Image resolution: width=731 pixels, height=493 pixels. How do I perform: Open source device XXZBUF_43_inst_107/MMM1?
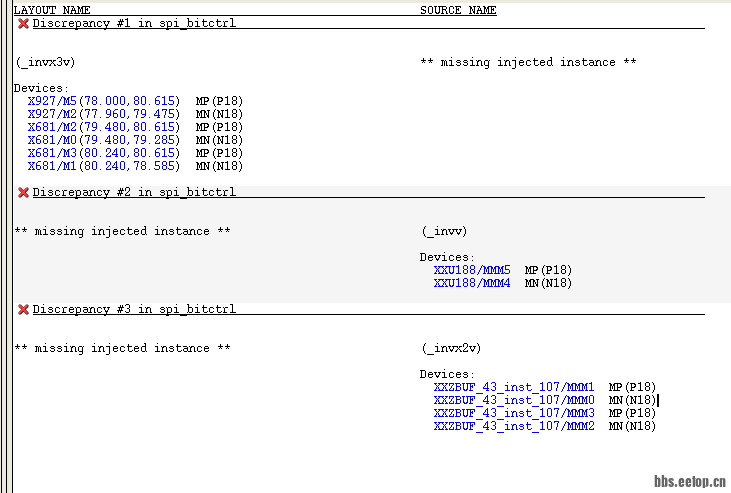pyautogui.click(x=514, y=387)
